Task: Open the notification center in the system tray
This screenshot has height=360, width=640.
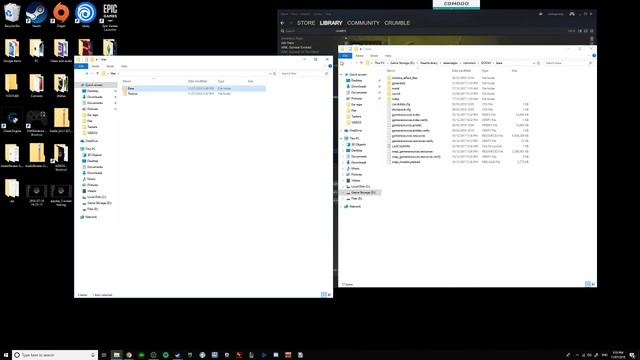Action: point(632,355)
